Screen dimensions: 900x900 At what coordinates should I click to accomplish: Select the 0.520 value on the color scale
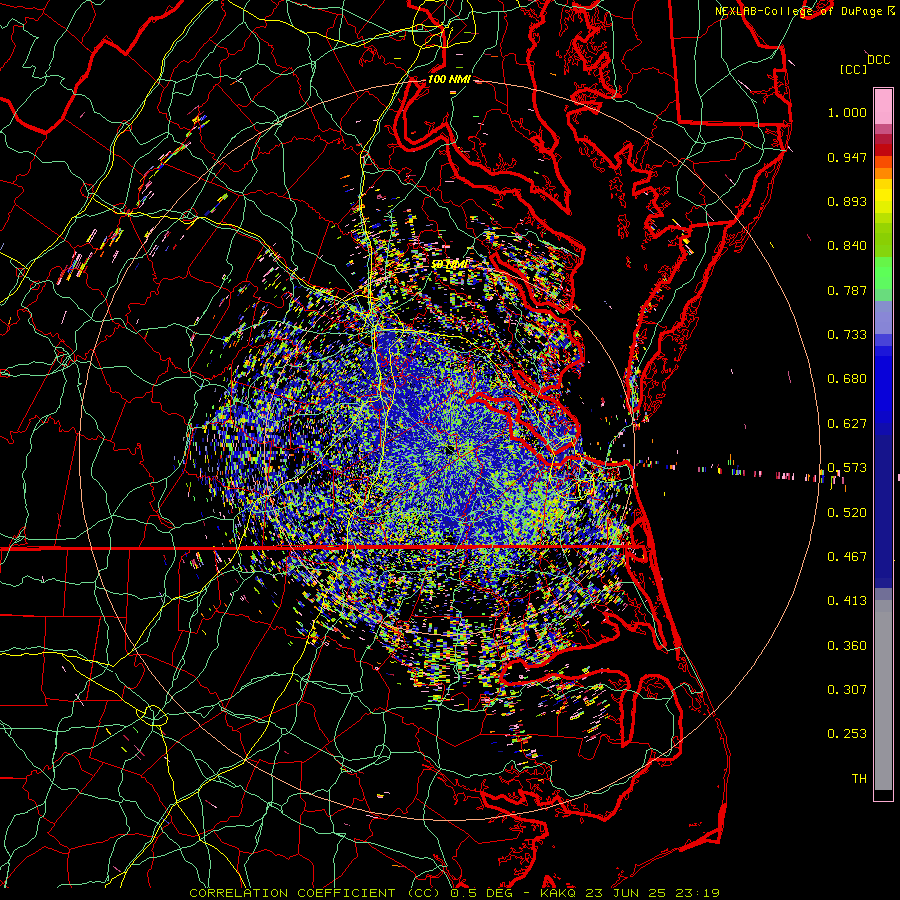point(847,513)
